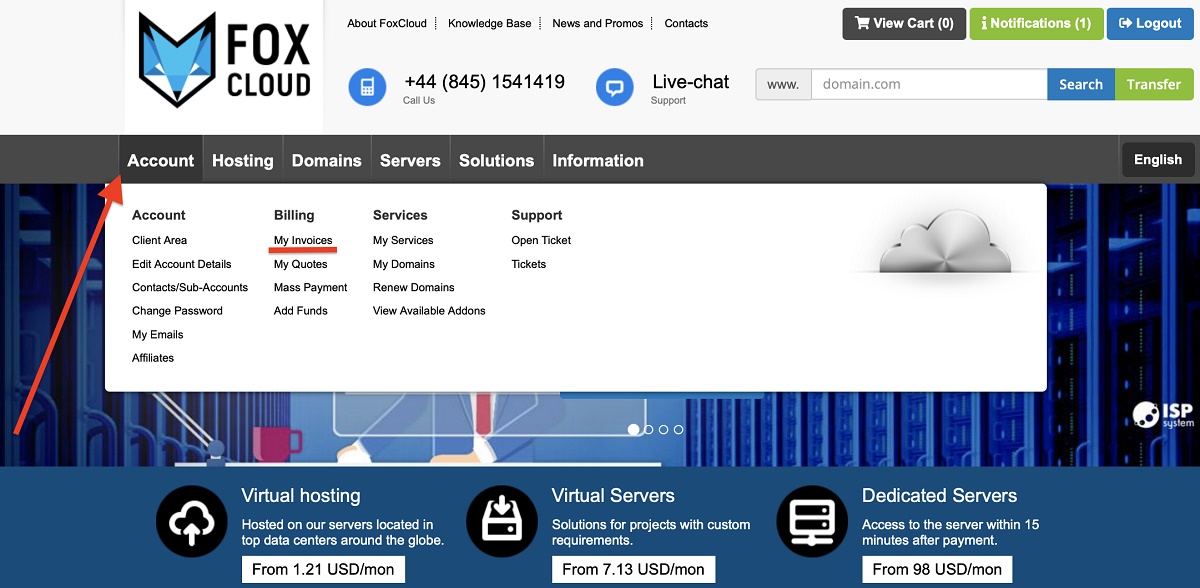Screen dimensions: 1200x588
Task: Select the second carousel slide dot
Action: tap(649, 429)
